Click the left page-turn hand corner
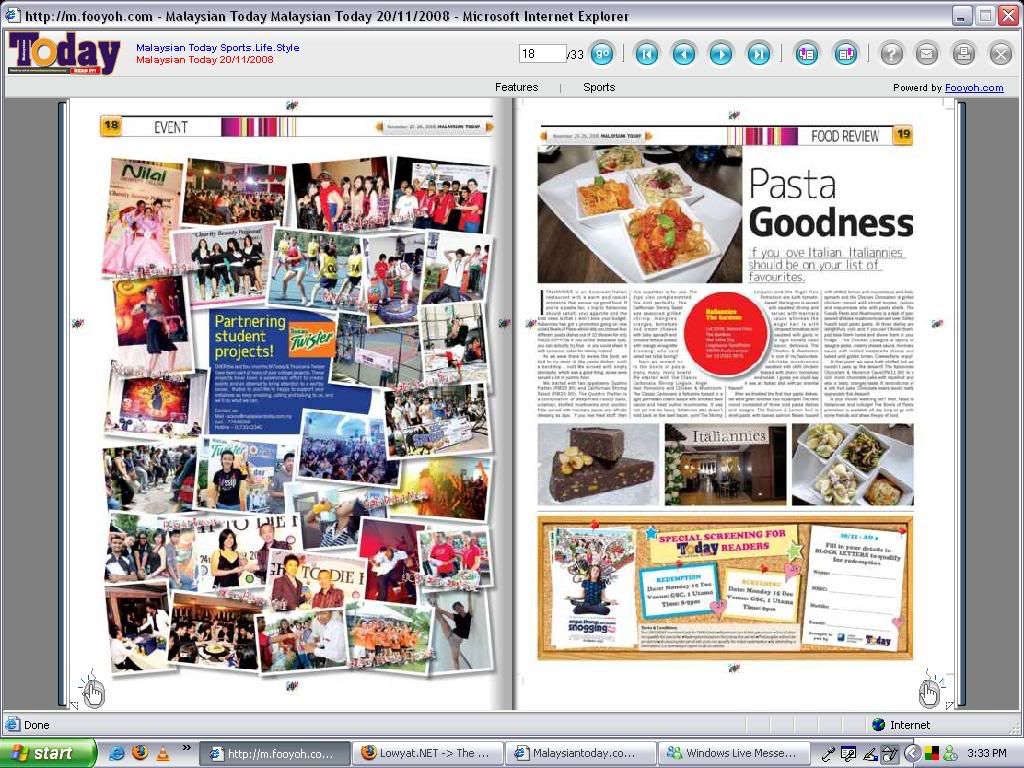Screen dimensions: 1024x768 coord(93,691)
